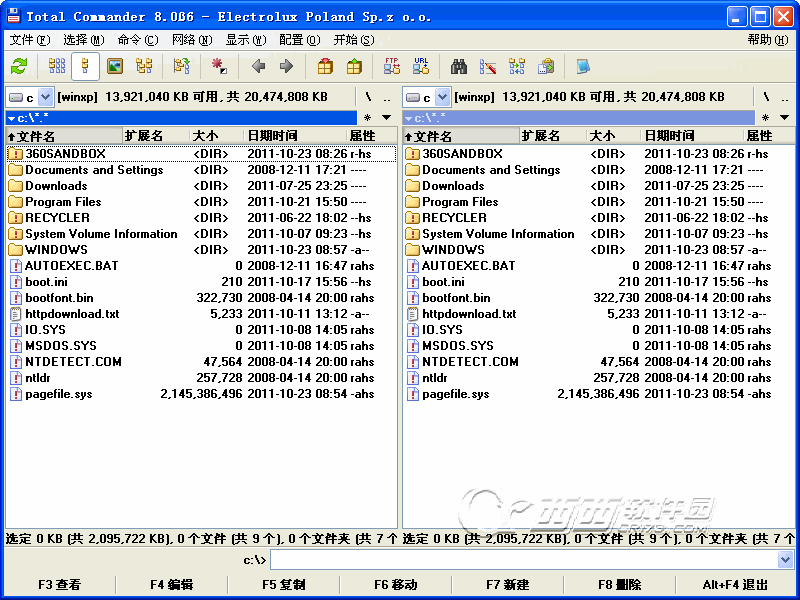
Task: Click the F6 移动 button
Action: click(395, 585)
